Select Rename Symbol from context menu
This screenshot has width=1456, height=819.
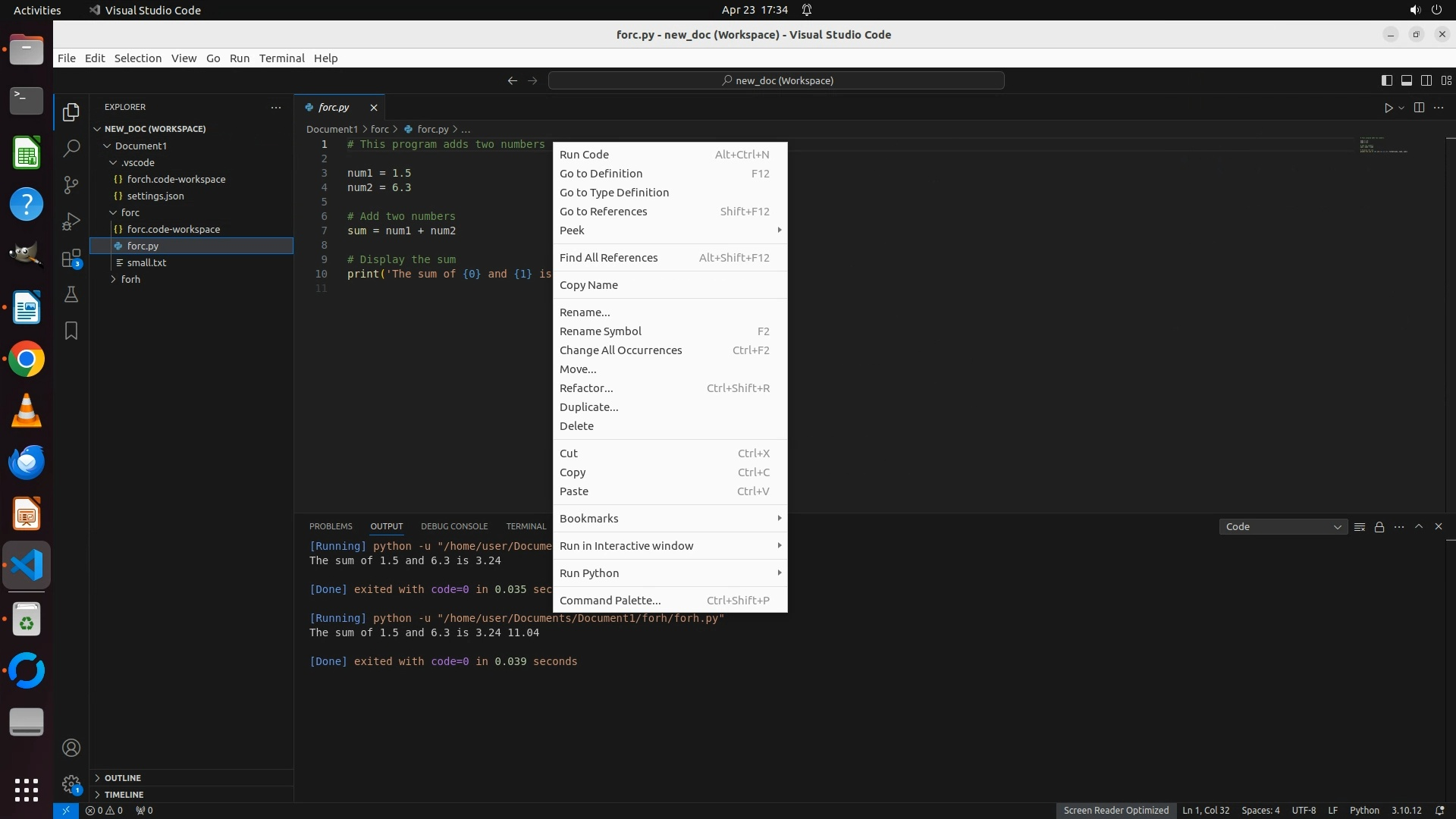click(600, 331)
